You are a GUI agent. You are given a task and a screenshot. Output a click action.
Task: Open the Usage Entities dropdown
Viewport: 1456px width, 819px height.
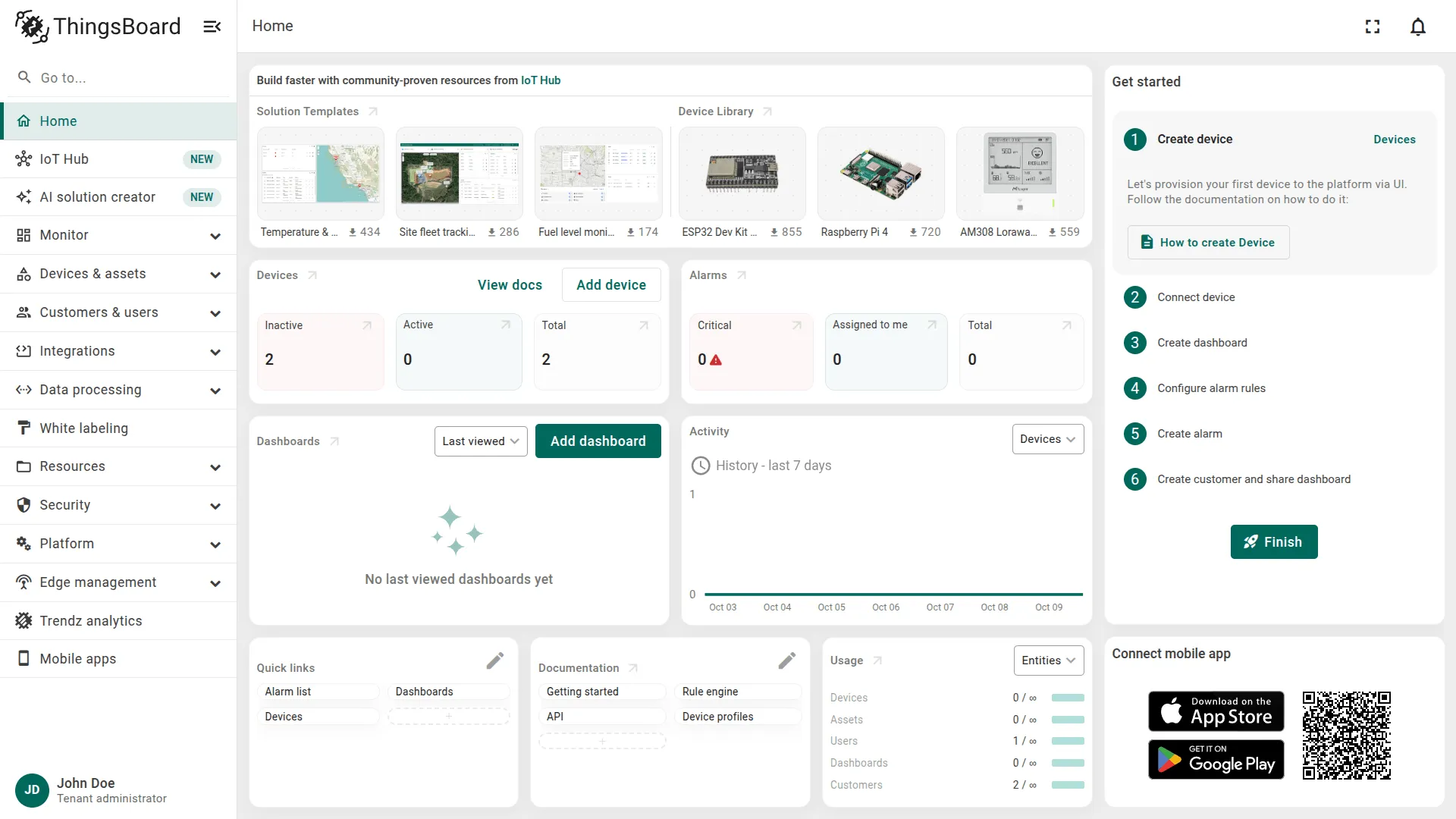tap(1049, 661)
